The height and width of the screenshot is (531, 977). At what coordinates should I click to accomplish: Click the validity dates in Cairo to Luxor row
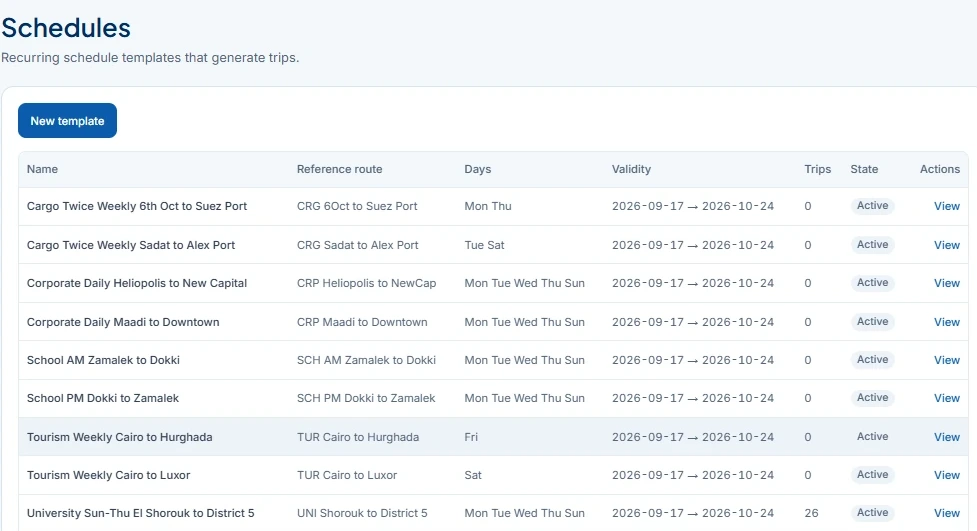[693, 475]
